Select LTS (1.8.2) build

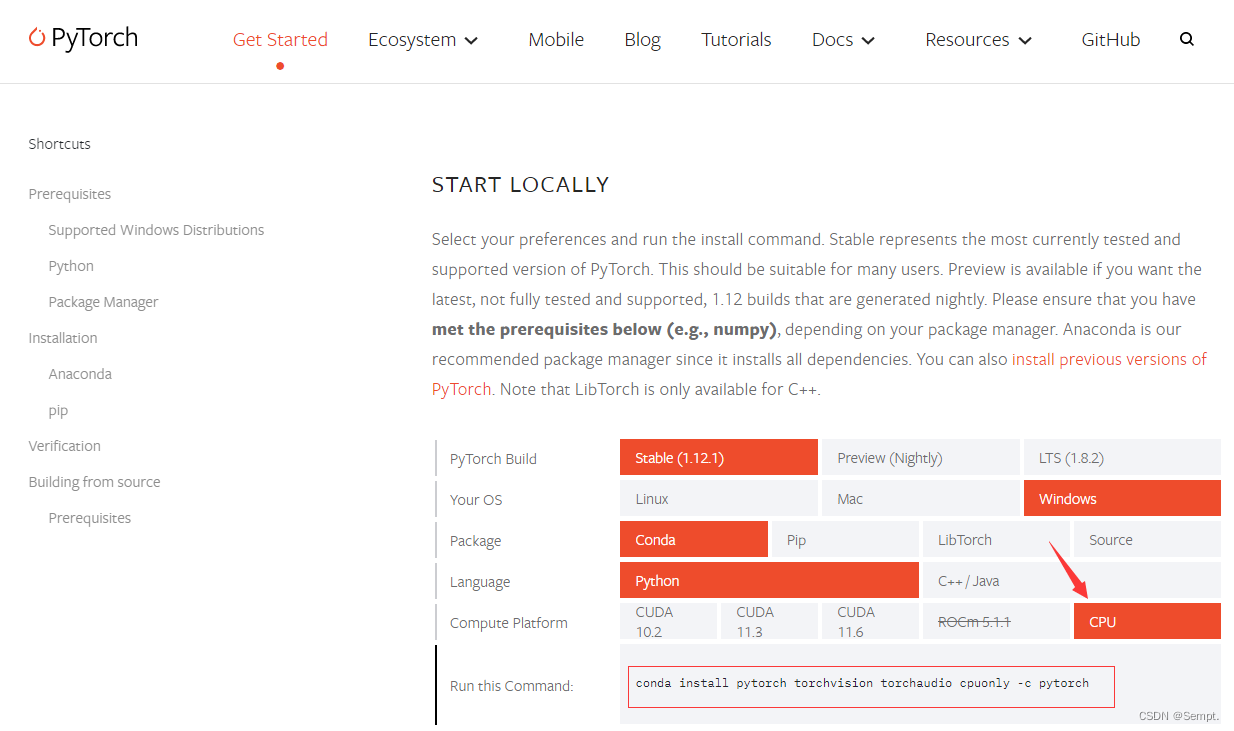tap(1122, 457)
